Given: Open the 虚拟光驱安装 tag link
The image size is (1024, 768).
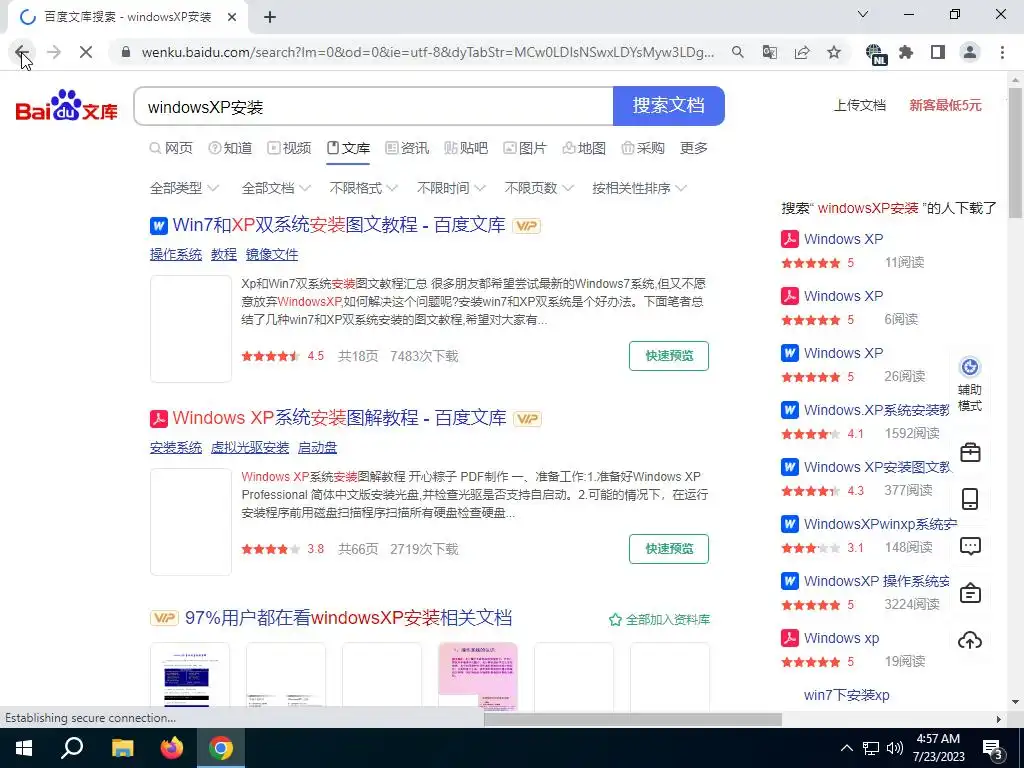Looking at the screenshot, I should point(249,447).
